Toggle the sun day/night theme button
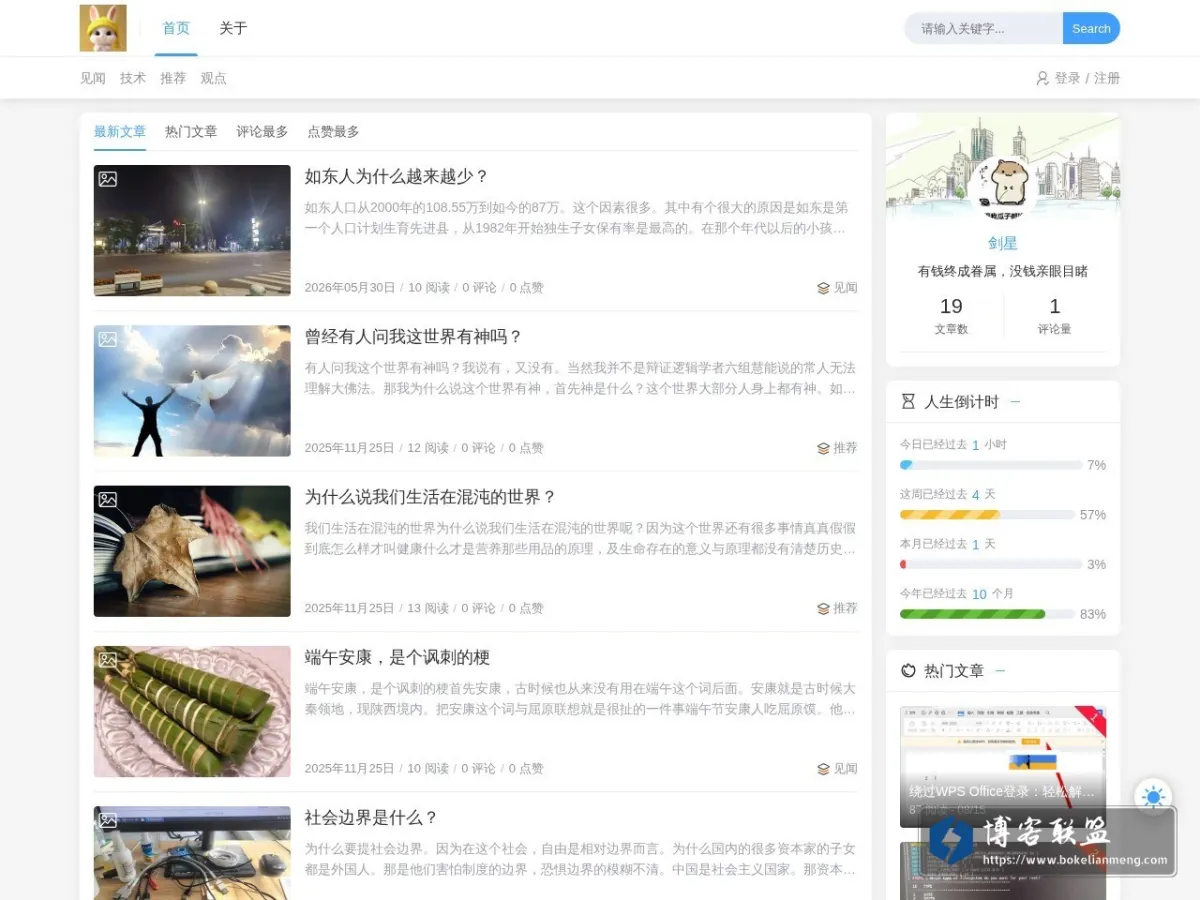 point(1153,797)
